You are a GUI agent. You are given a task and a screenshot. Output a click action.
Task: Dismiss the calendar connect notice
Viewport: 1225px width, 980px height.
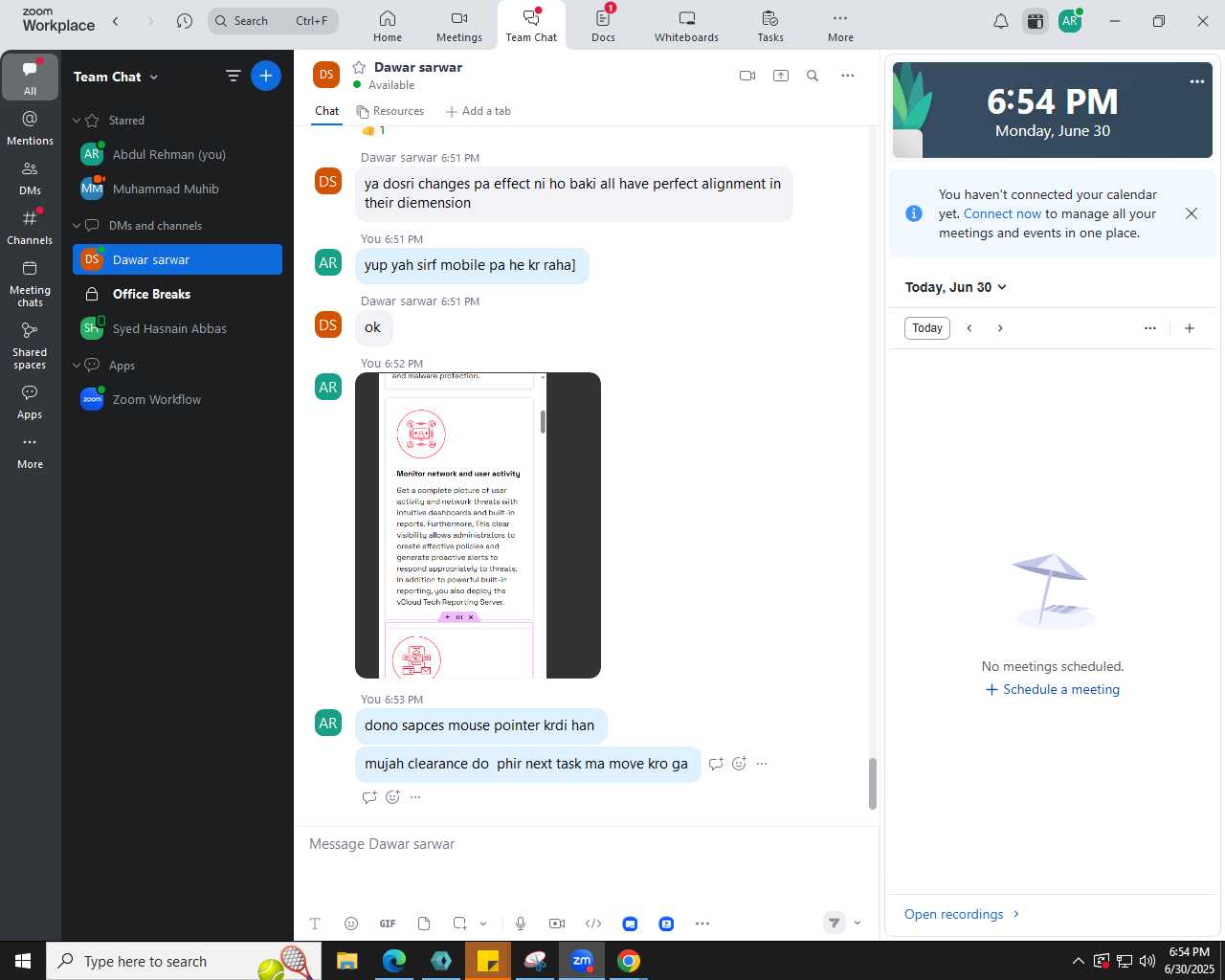click(x=1192, y=213)
